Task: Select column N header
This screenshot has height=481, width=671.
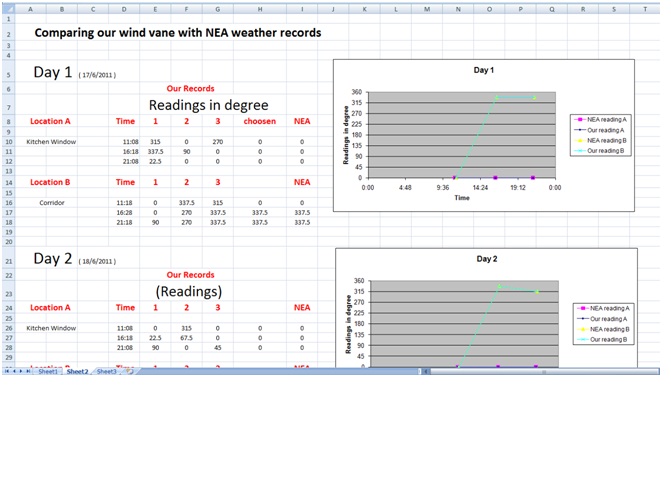Action: [x=458, y=9]
